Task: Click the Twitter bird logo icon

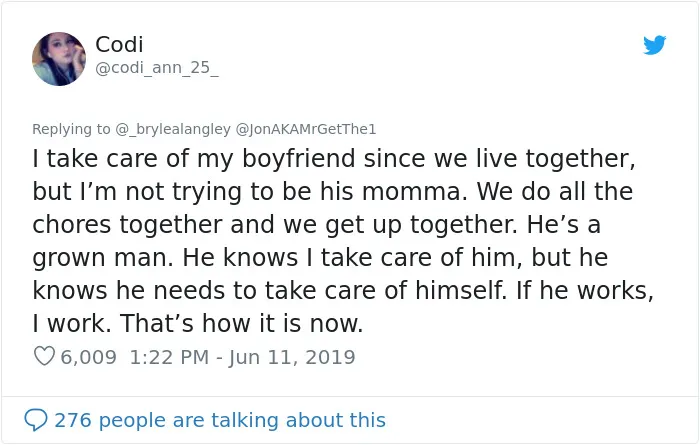Action: tap(654, 45)
